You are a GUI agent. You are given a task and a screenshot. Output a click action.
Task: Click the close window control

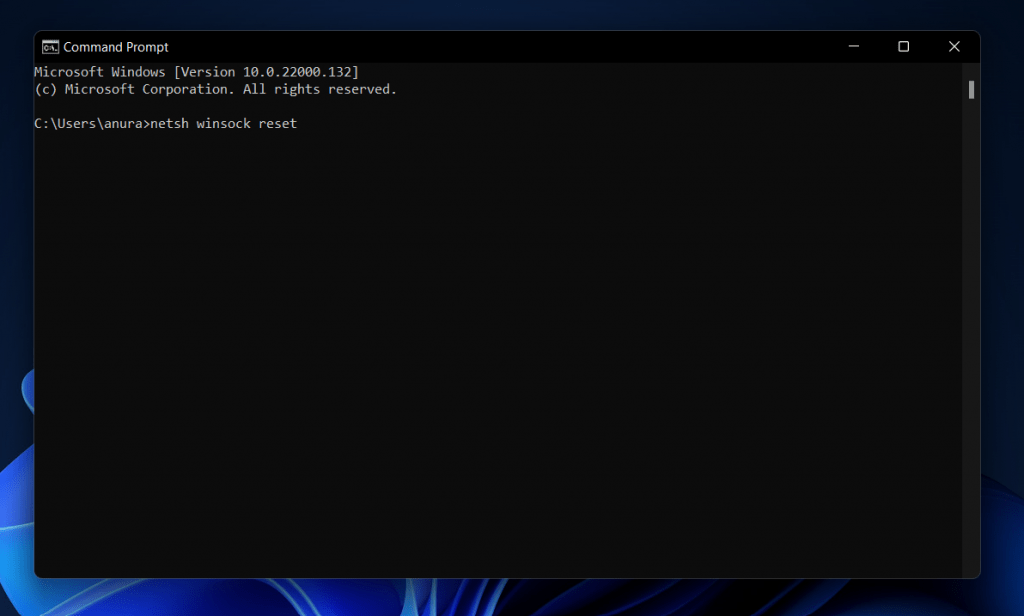[x=953, y=46]
